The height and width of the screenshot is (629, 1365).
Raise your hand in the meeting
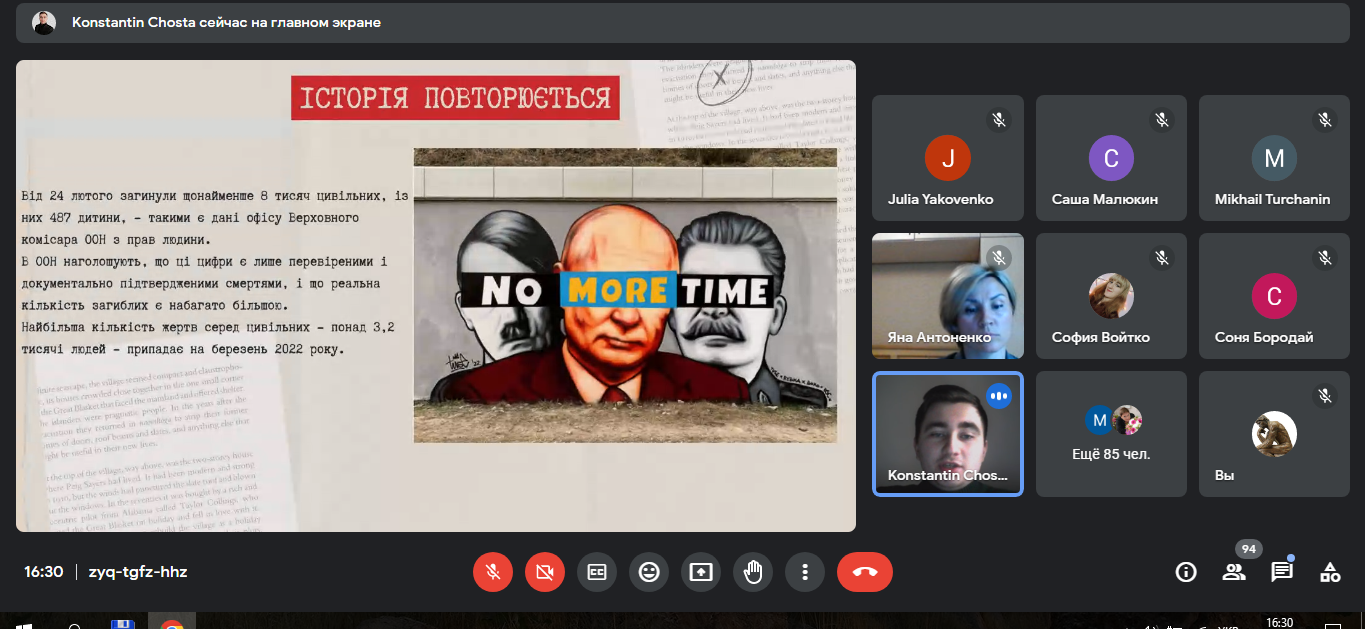753,572
